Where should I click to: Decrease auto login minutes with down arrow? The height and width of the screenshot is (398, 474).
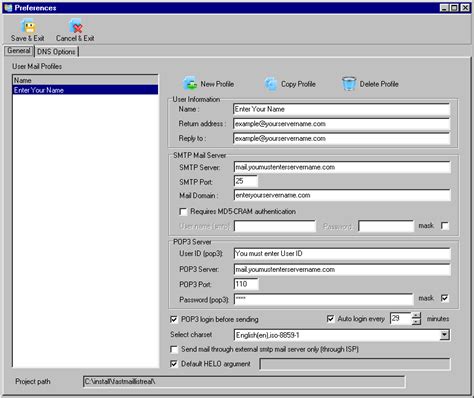(x=416, y=322)
